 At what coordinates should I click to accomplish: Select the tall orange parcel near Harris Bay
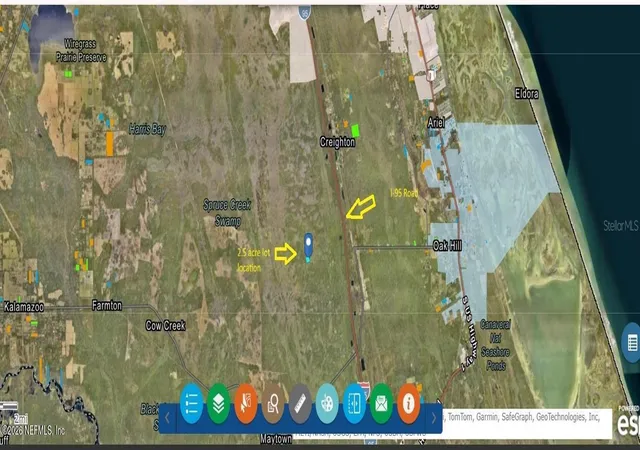[109, 143]
